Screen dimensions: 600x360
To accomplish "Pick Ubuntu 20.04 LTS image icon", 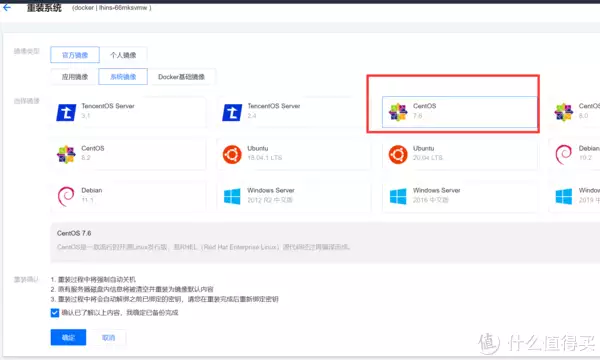I will (398, 155).
